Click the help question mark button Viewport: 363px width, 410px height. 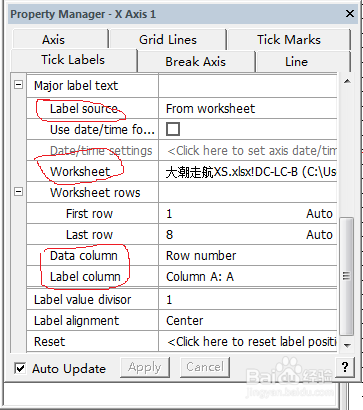[x=345, y=367]
